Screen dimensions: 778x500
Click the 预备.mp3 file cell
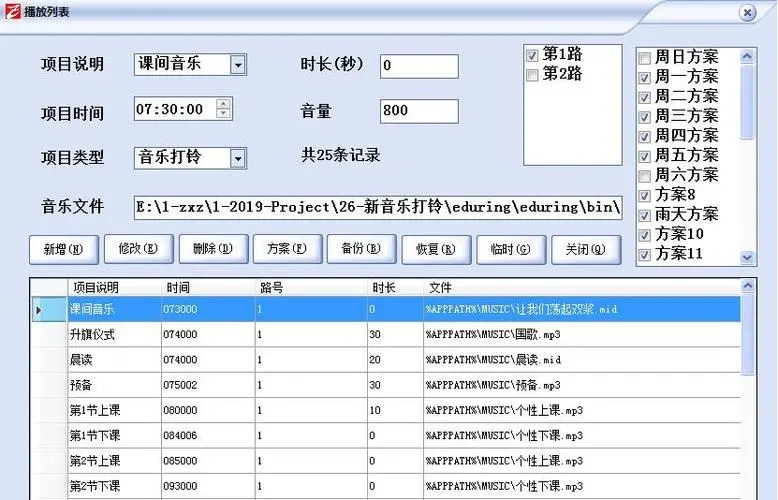click(x=582, y=385)
